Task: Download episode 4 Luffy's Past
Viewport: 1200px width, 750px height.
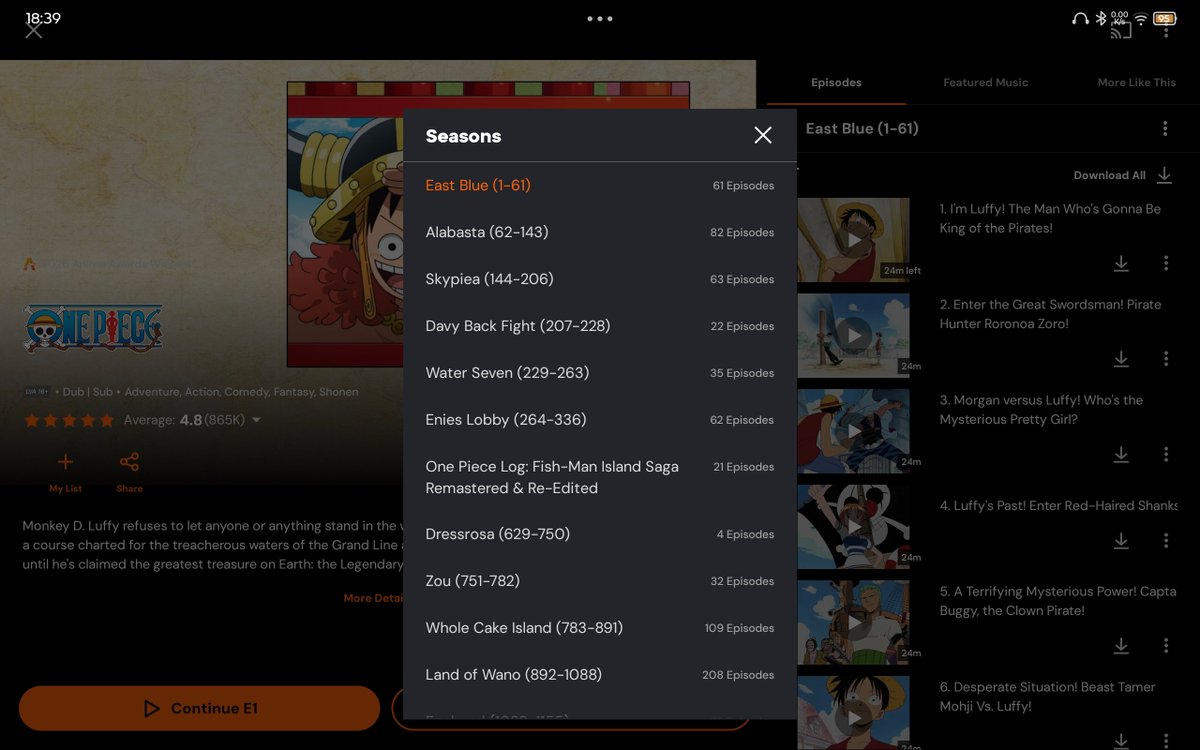Action: point(1121,540)
